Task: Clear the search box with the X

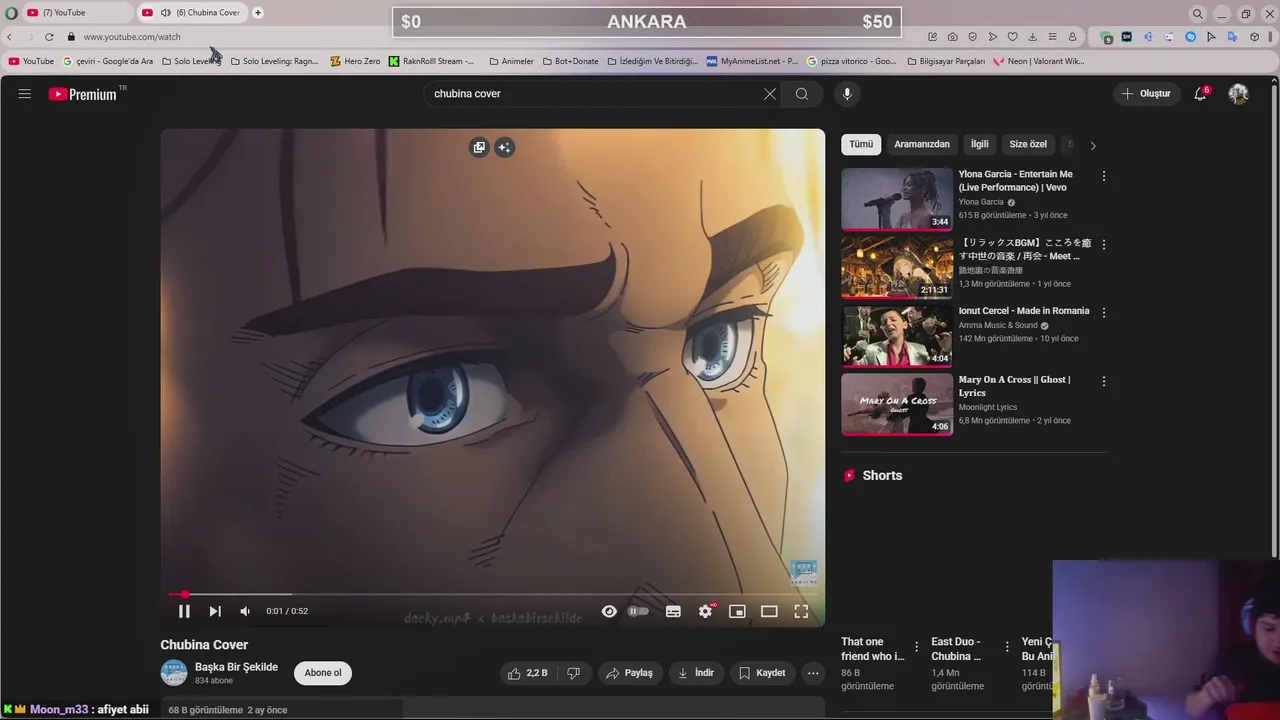Action: pyautogui.click(x=769, y=94)
